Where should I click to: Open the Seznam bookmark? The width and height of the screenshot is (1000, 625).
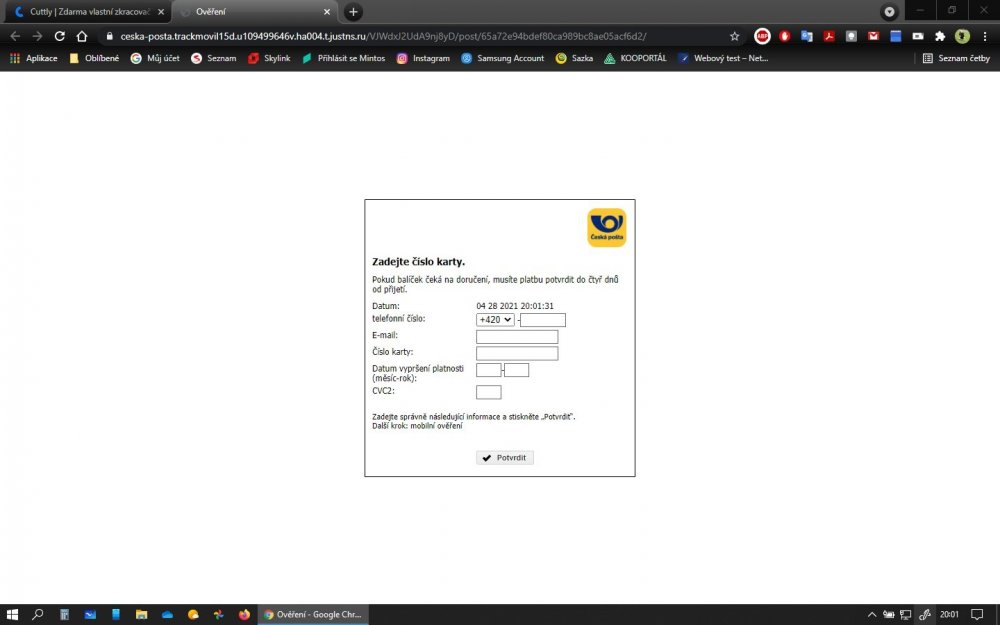[214, 58]
